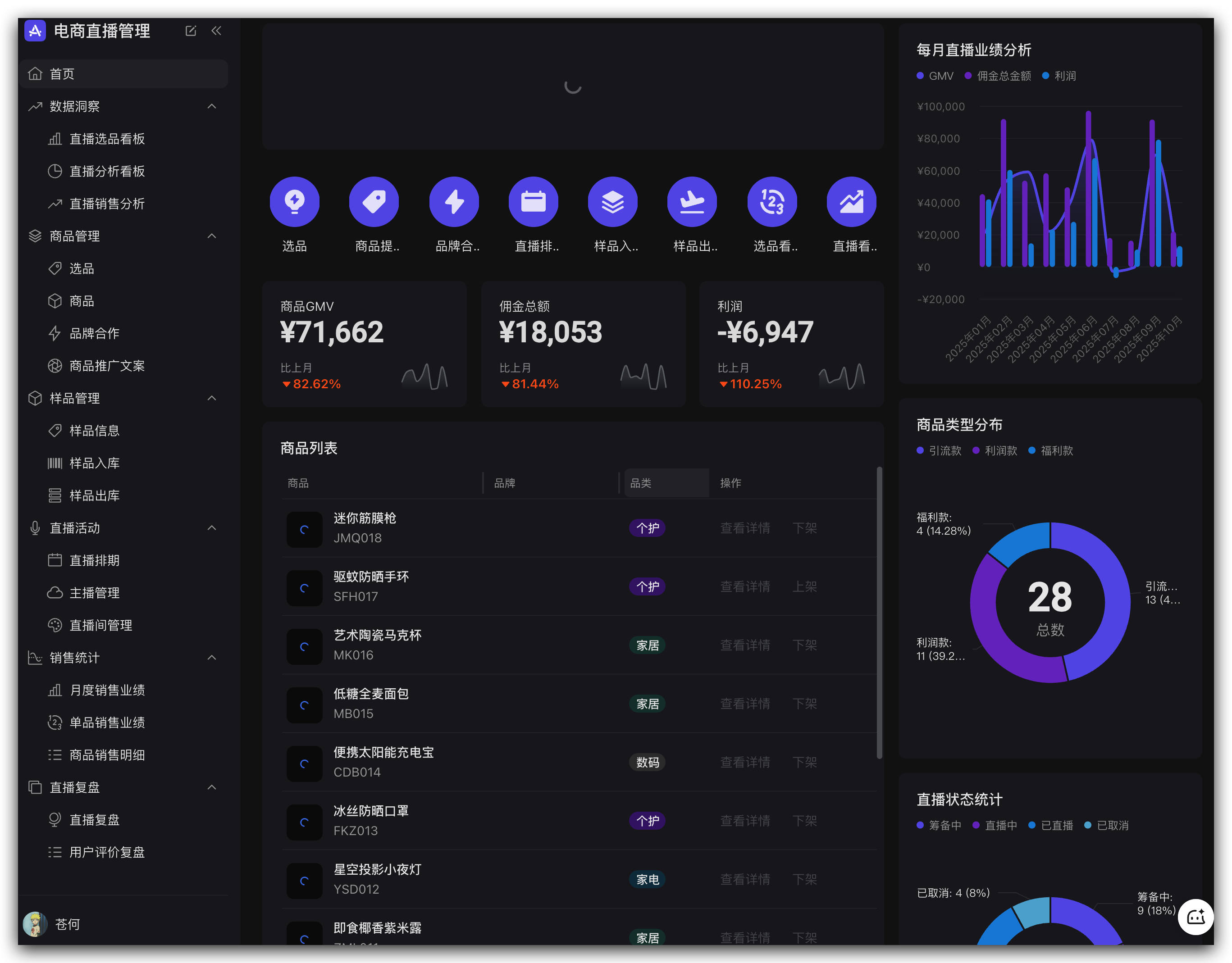The height and width of the screenshot is (963, 1232).
Task: Collapse the 销售统计 menu section
Action: coord(211,658)
